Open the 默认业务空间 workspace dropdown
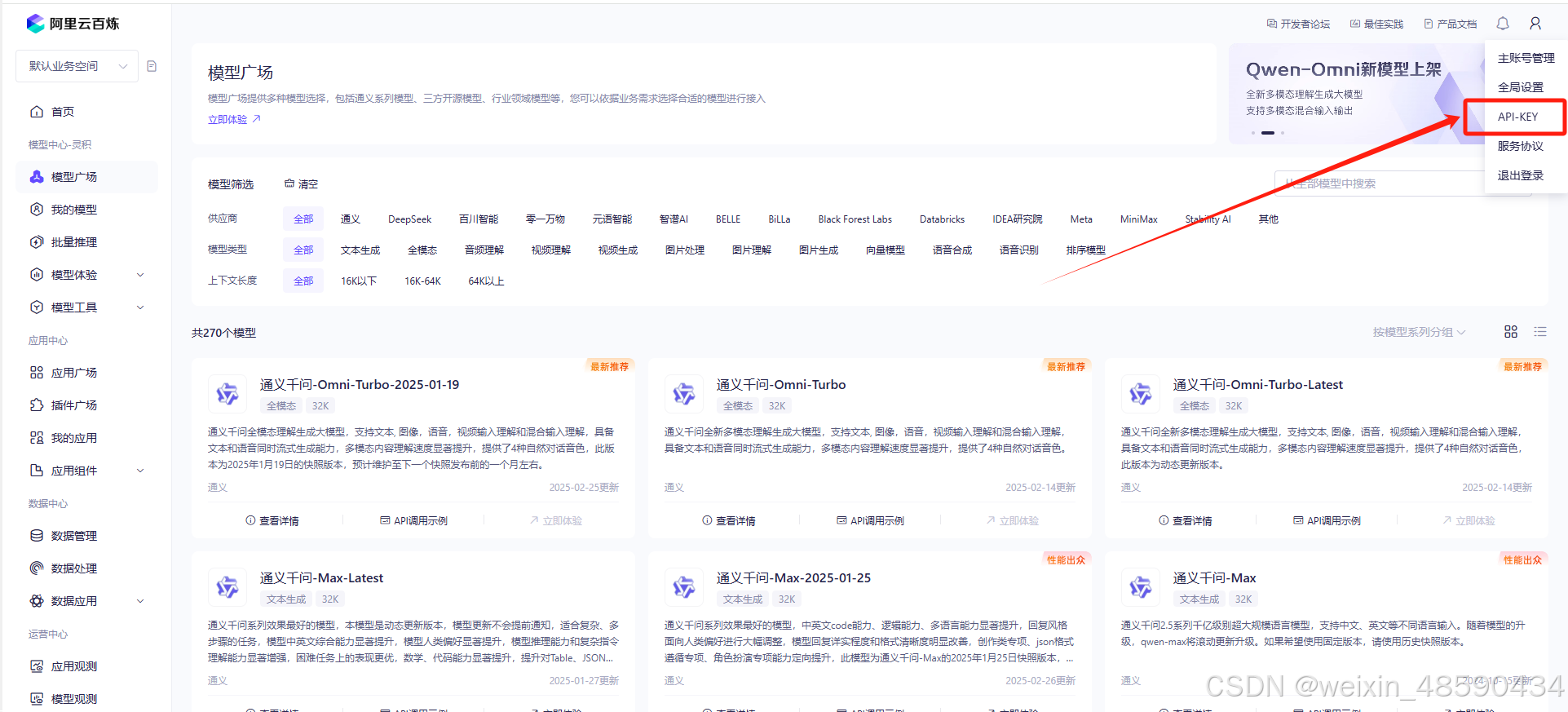The image size is (1568, 712). tap(77, 66)
